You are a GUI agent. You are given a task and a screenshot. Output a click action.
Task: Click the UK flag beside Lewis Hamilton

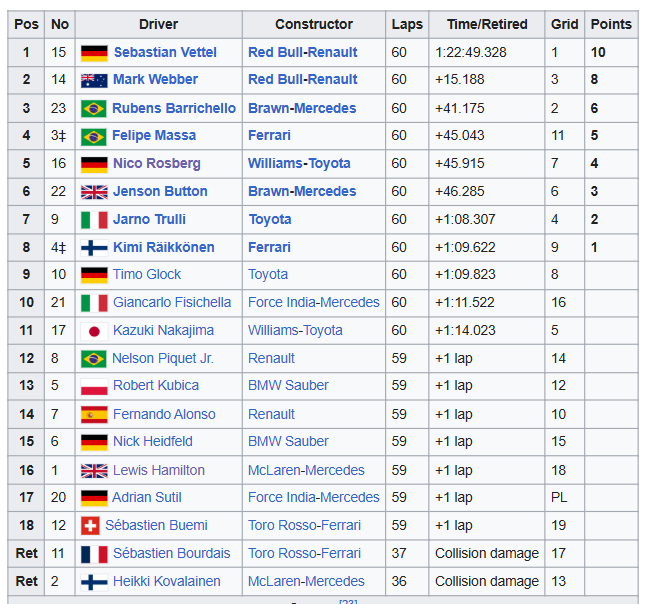(x=94, y=471)
